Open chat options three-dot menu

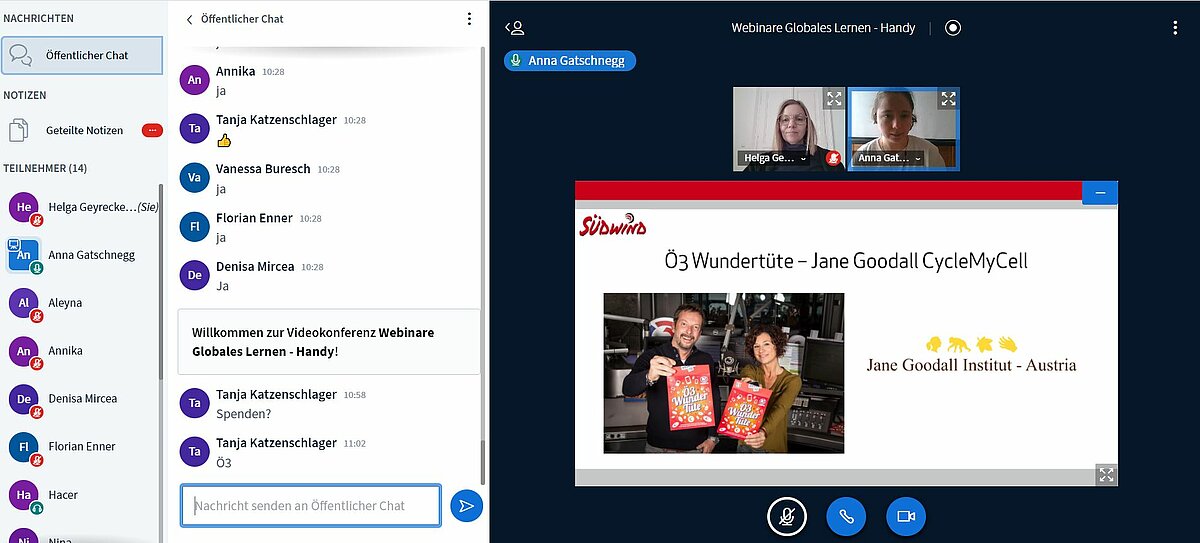(469, 19)
